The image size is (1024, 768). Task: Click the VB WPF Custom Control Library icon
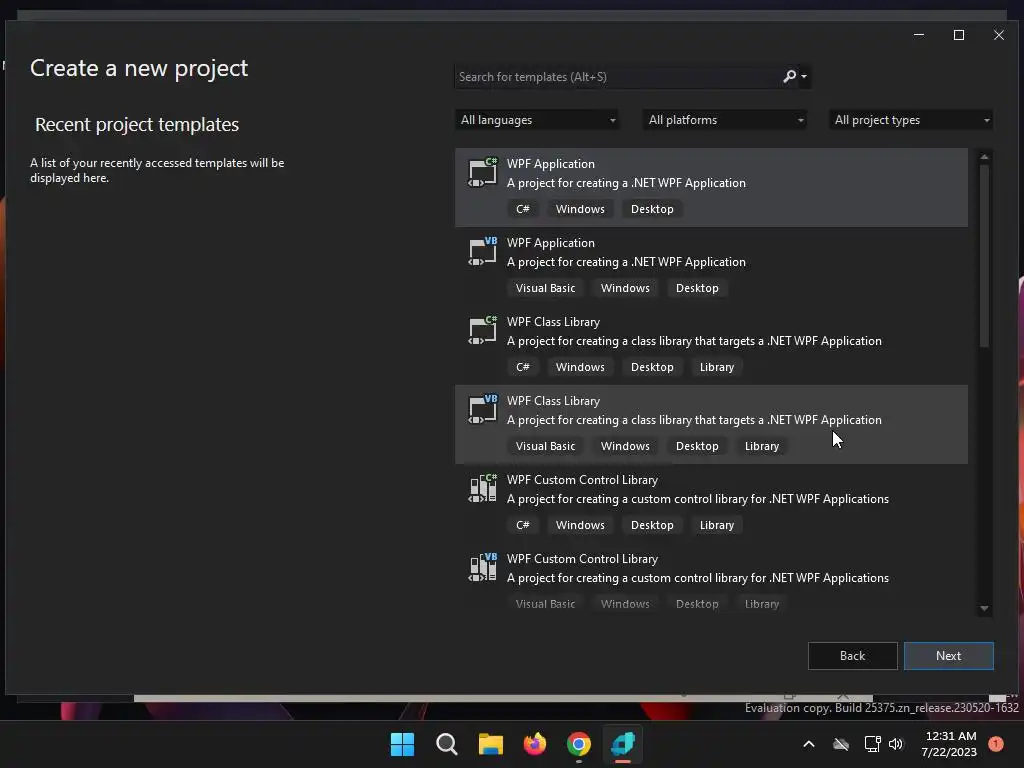(x=483, y=568)
